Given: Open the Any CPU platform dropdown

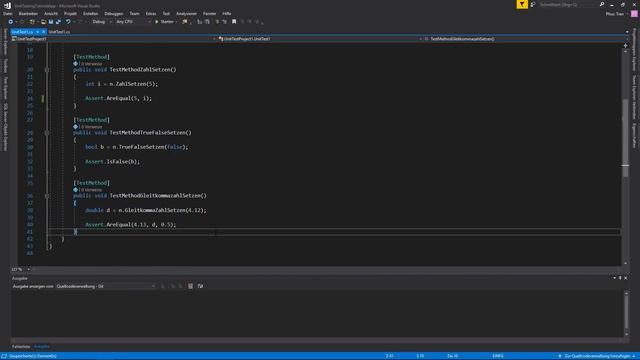Looking at the screenshot, I should pos(133,22).
